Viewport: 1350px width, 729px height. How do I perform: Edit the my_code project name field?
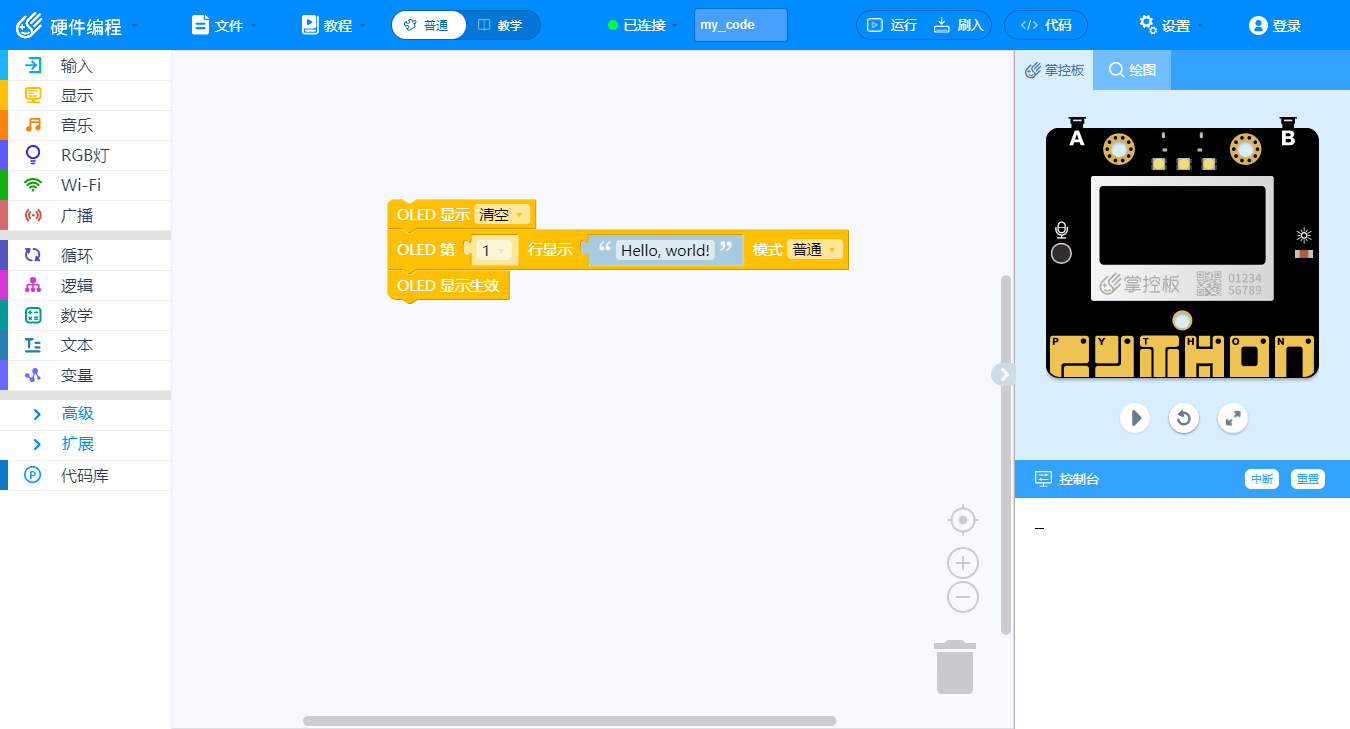(x=741, y=25)
